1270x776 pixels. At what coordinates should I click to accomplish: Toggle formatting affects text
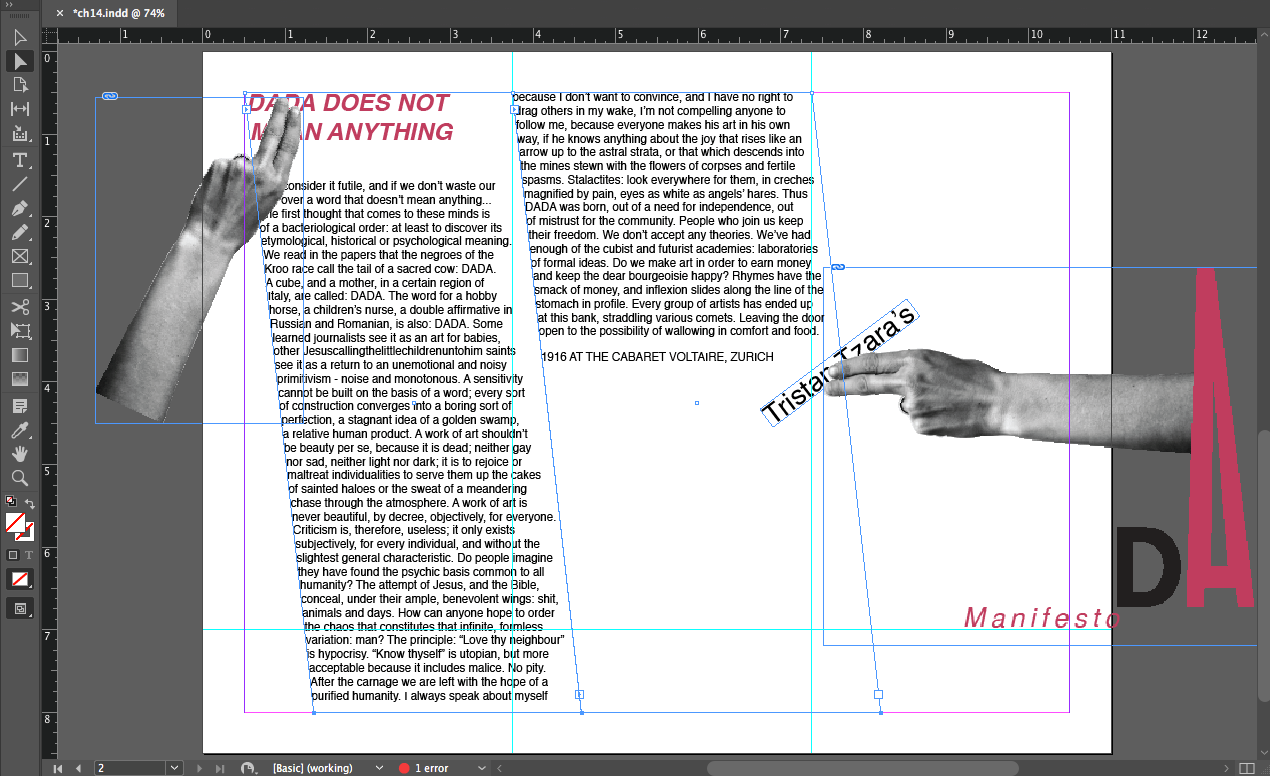point(28,555)
